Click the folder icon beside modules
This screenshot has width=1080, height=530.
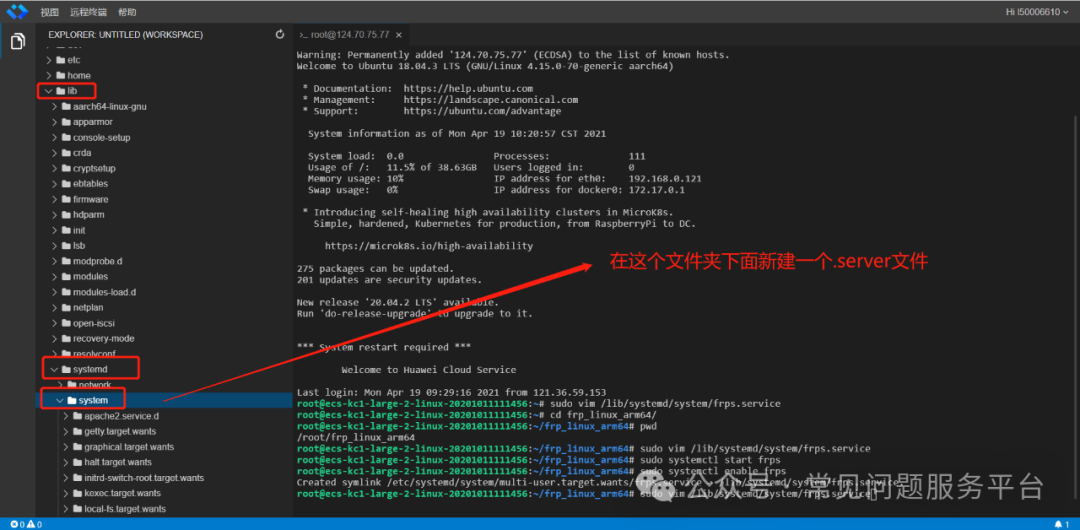(67, 276)
